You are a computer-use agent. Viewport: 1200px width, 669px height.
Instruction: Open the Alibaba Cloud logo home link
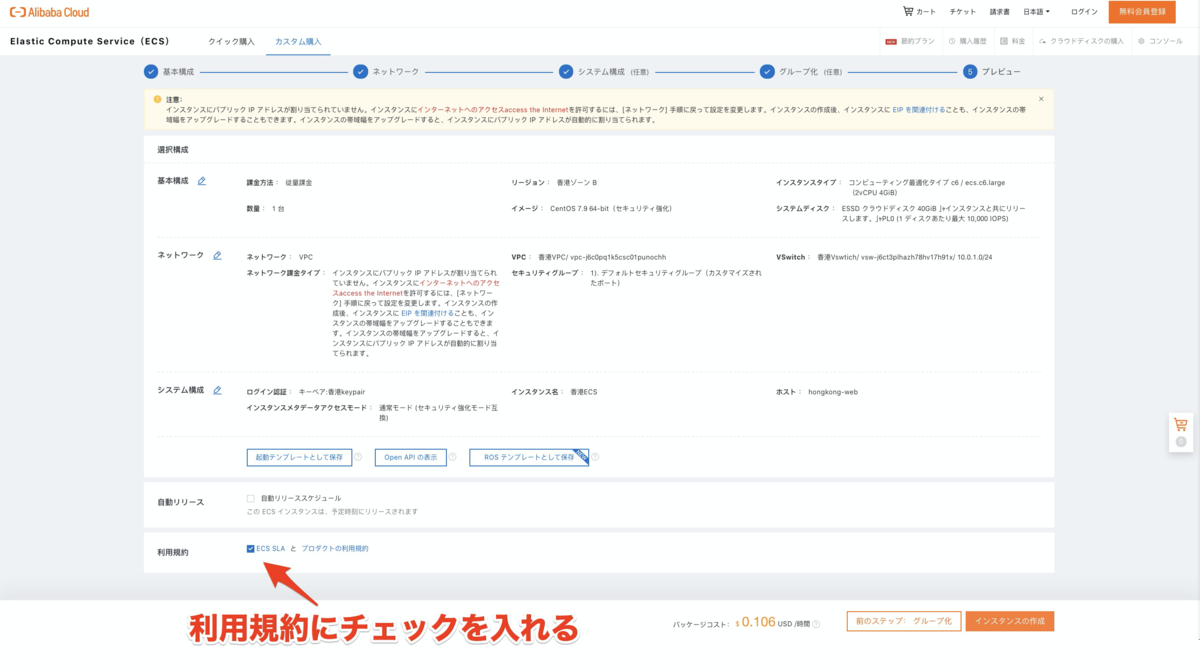pos(50,12)
